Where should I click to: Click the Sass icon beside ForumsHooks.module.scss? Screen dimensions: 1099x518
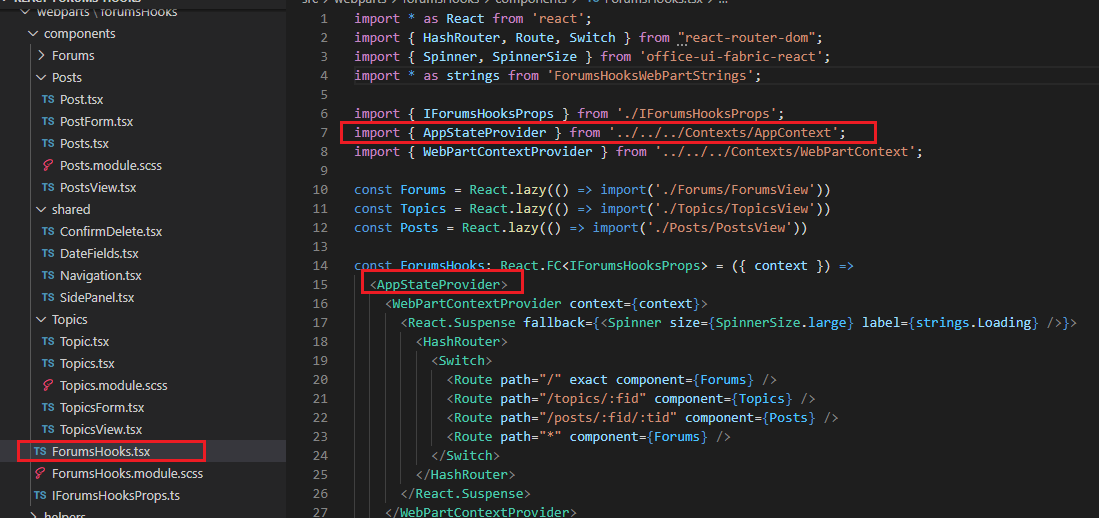39,473
